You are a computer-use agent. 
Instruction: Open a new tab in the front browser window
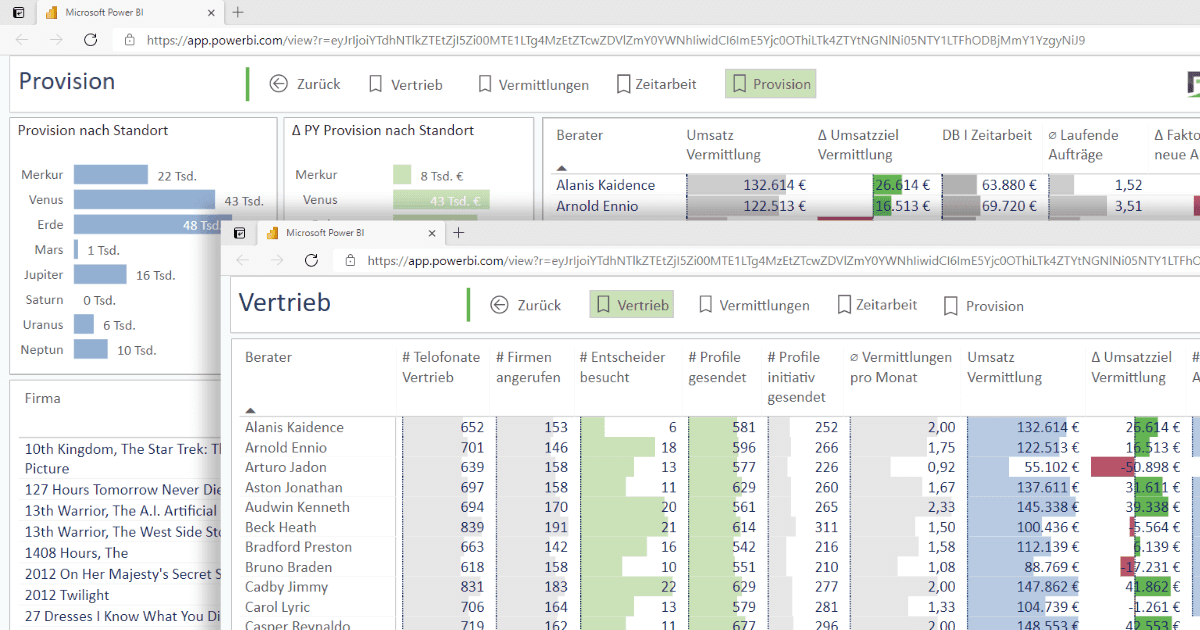[x=459, y=233]
